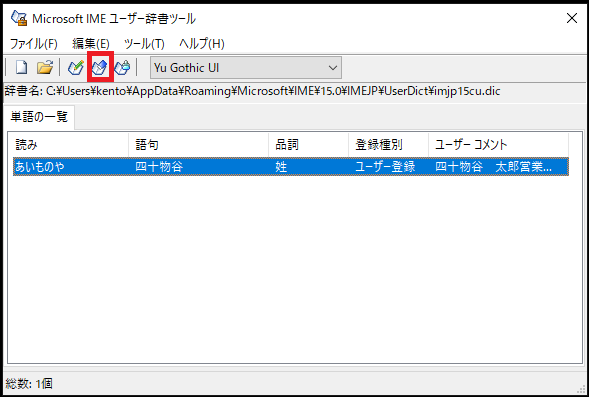Viewport: 589px width, 397px height.
Task: Open the ファイル(F) menu
Action: click(33, 44)
